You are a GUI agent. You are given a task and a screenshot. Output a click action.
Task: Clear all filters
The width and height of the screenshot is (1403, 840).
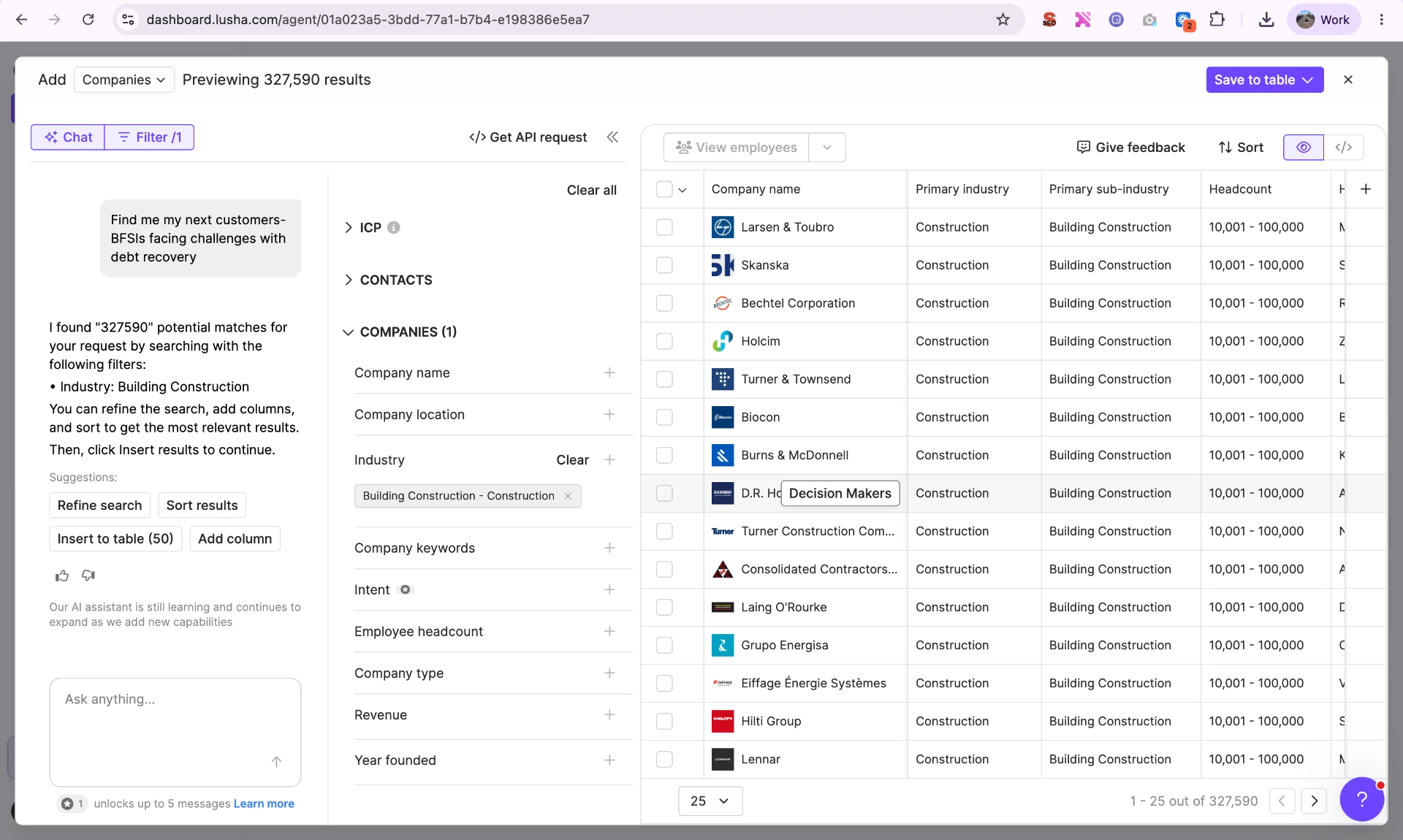click(592, 190)
